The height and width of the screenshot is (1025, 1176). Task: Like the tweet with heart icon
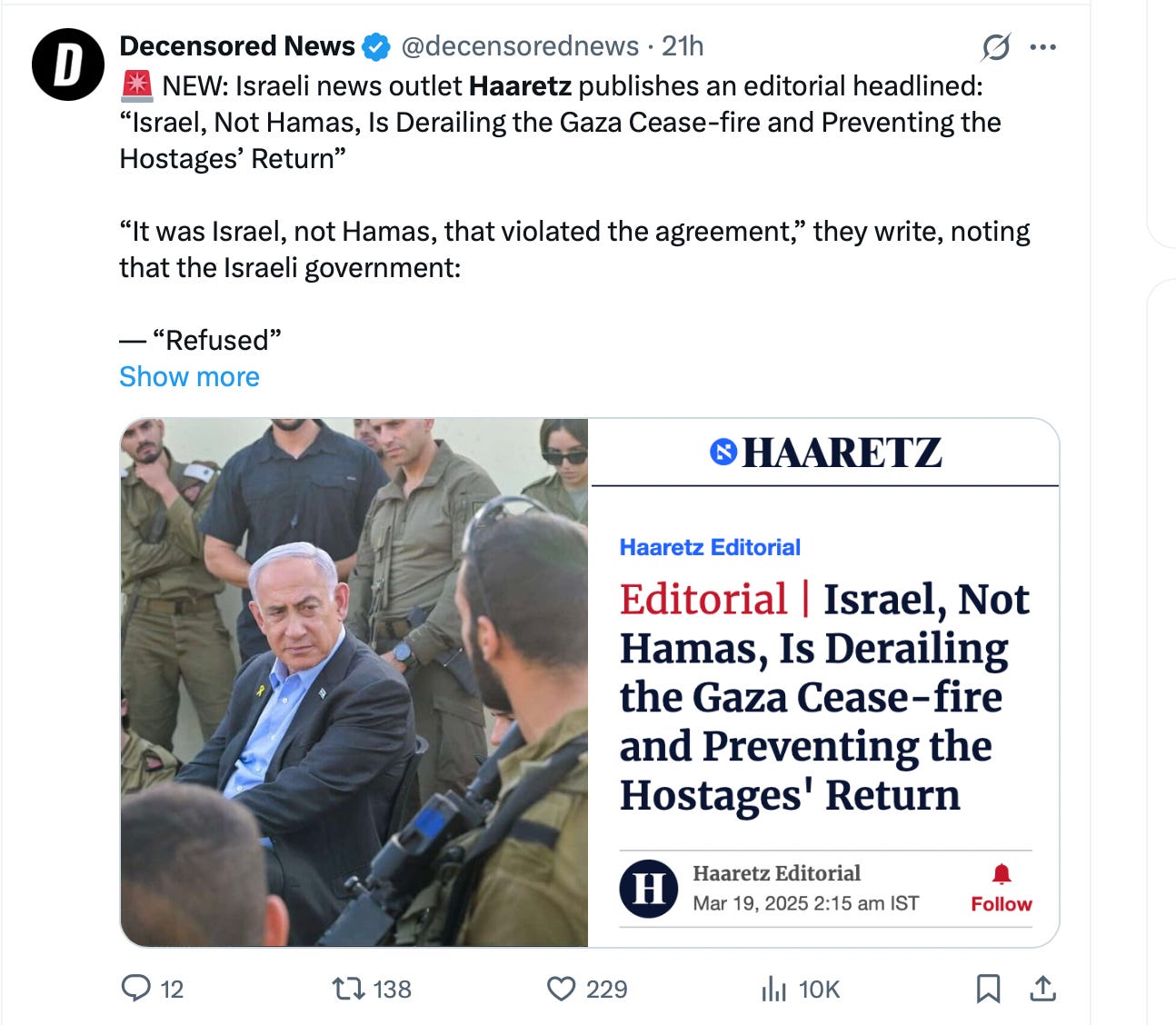coord(561,988)
